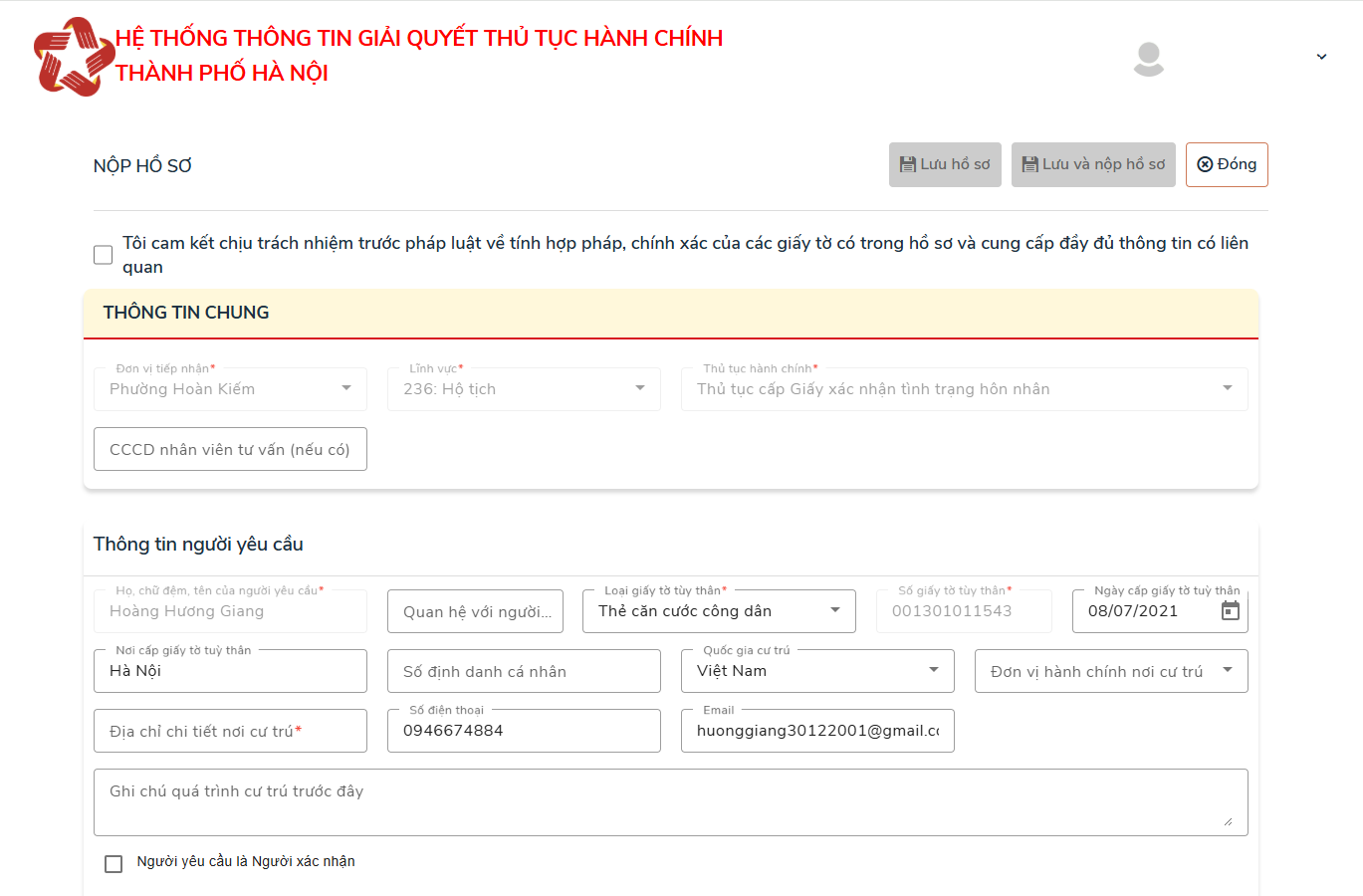Screen dimensions: 1363x896
Task: Focus the Quan hệ với người field
Action: [475, 611]
